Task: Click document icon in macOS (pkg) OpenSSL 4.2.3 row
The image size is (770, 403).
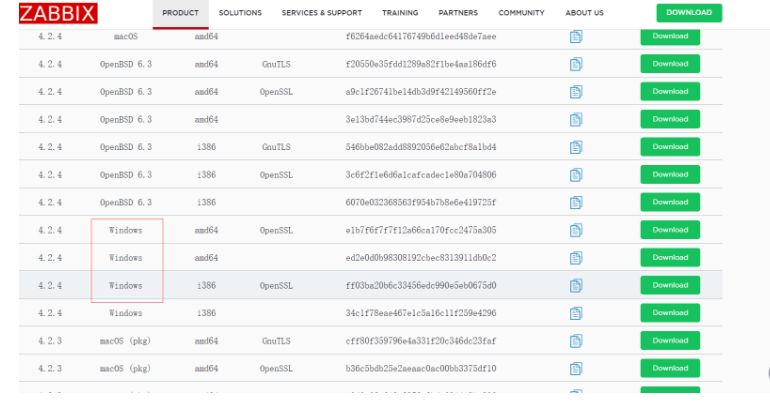Action: coord(576,369)
